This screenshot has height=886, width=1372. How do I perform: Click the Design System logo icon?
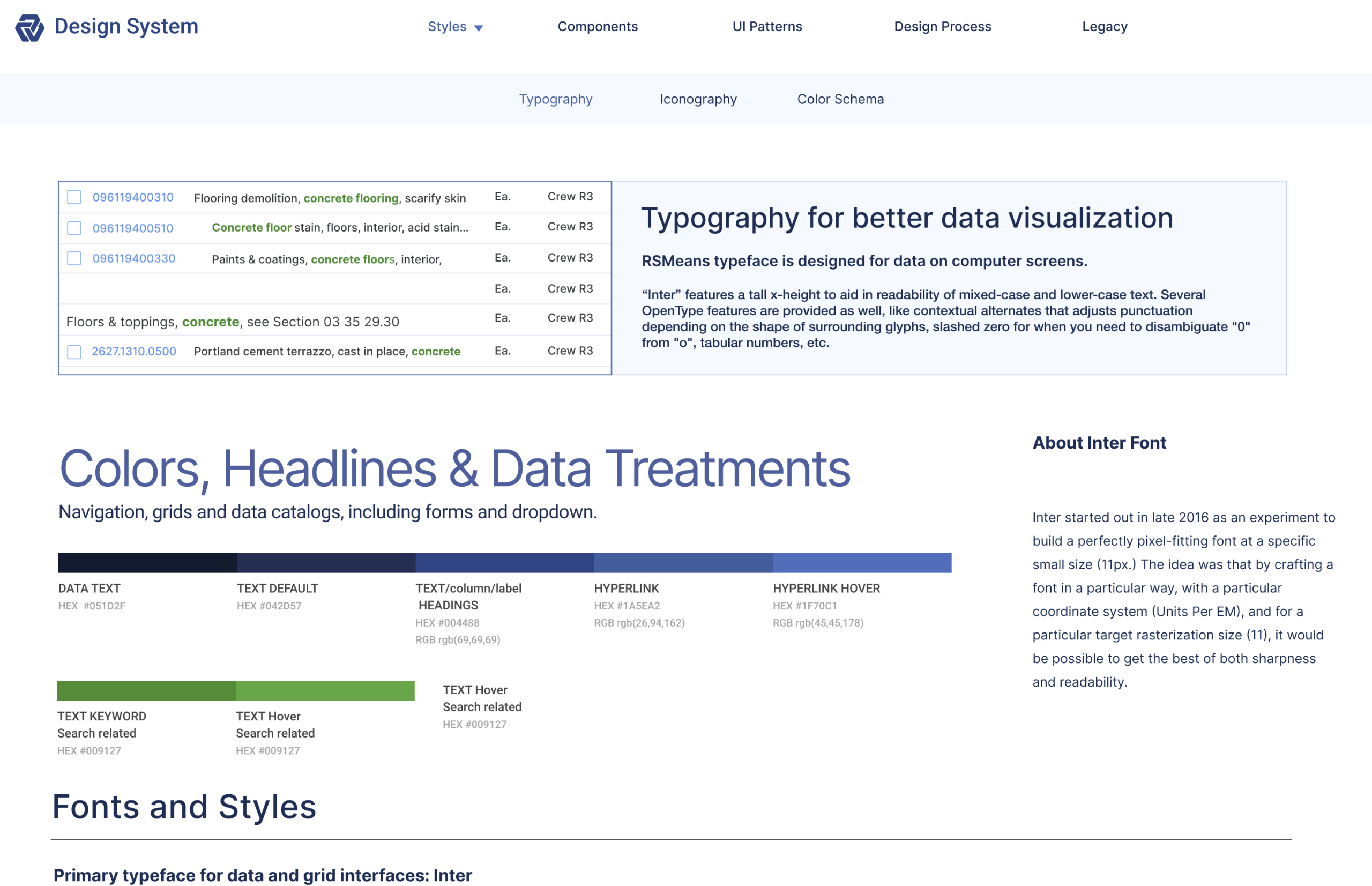point(29,27)
